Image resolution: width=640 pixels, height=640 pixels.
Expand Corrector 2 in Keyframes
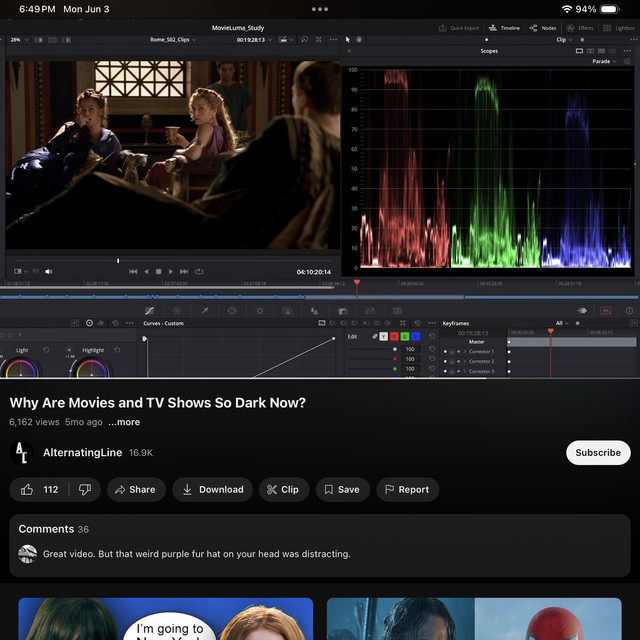(x=464, y=361)
